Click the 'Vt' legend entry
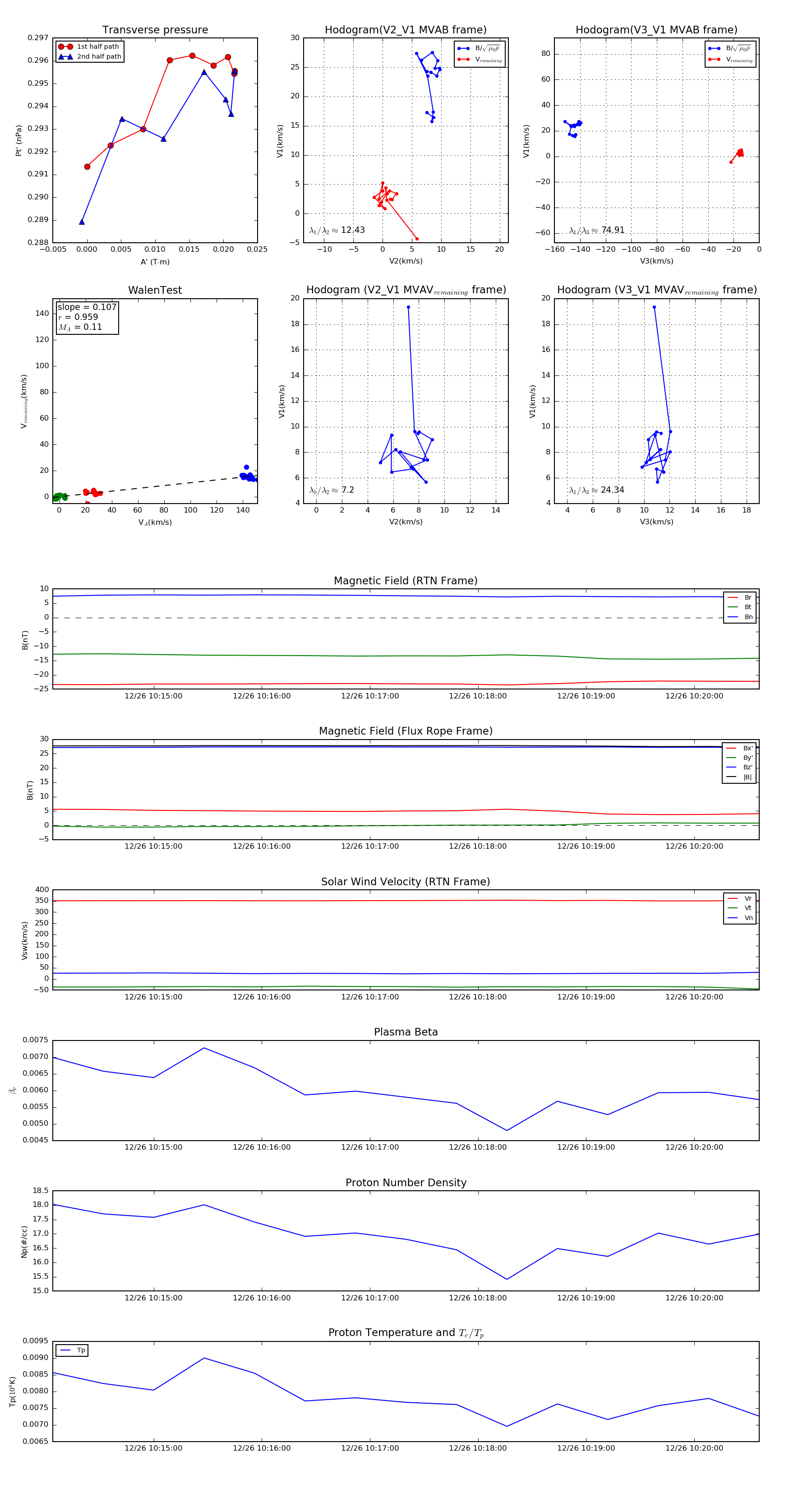 click(740, 908)
